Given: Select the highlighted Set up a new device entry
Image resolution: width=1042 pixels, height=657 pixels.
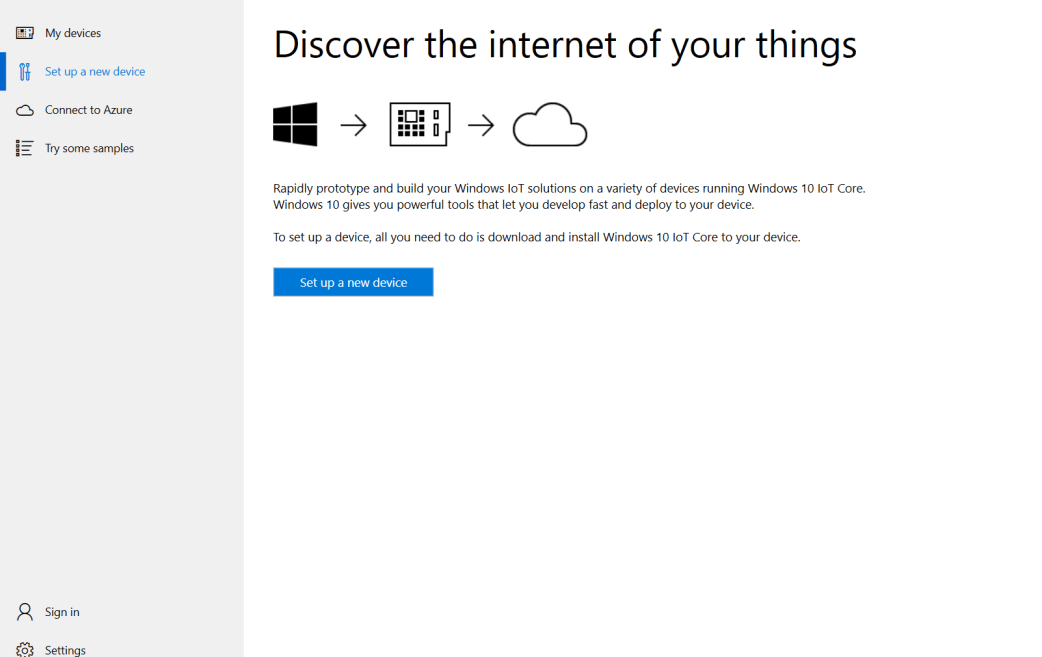Looking at the screenshot, I should click(x=93, y=71).
